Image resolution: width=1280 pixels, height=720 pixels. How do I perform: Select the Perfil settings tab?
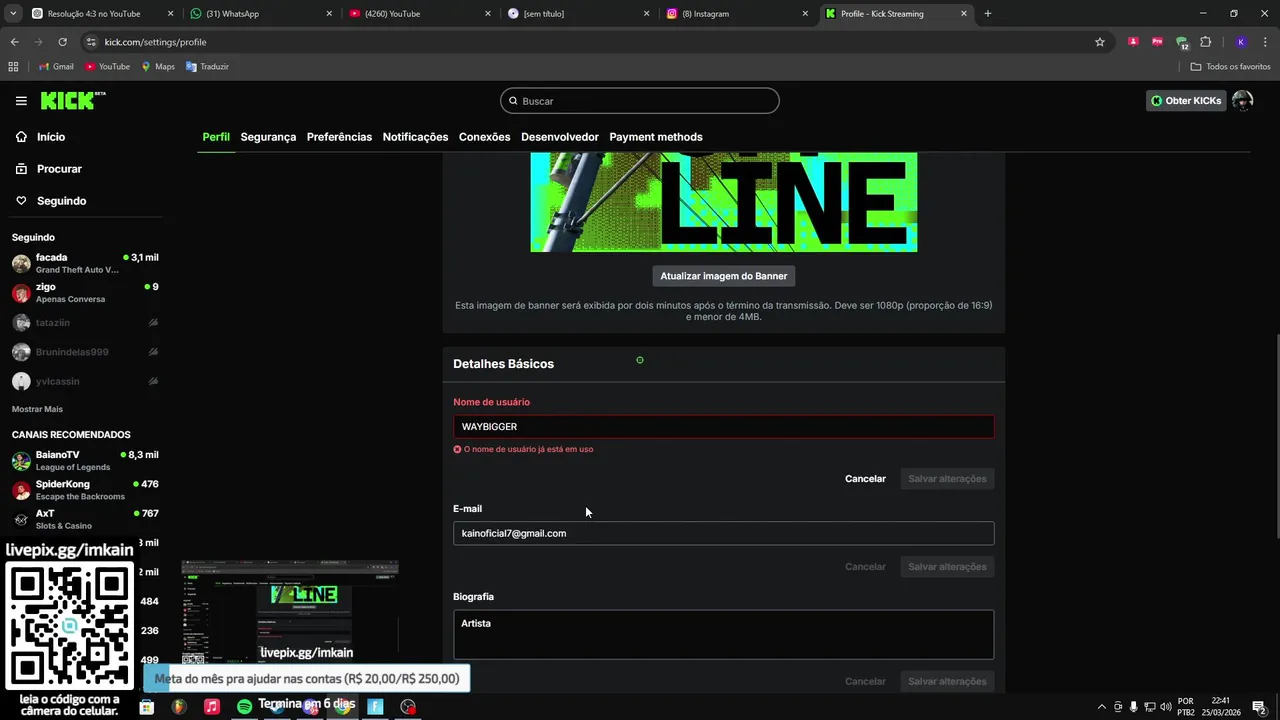click(216, 137)
